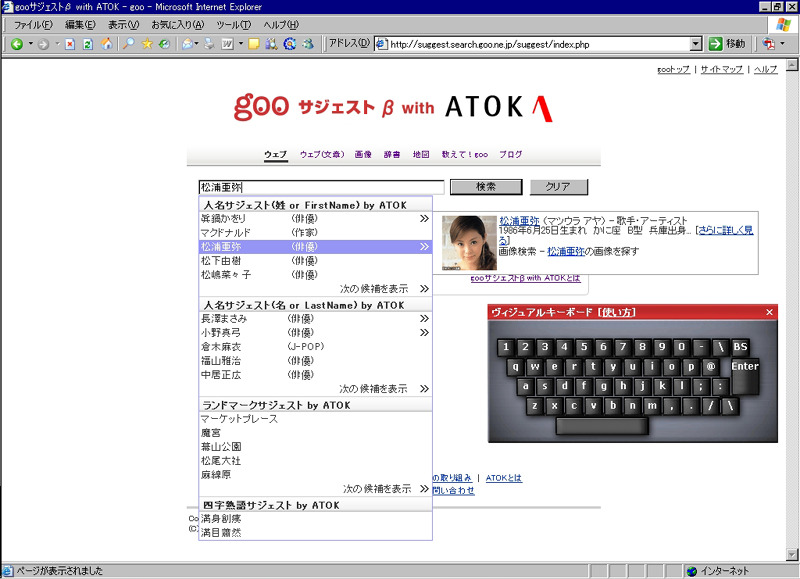The image size is (800, 579).
Task: Click the yellow note toolbar icon
Action: tap(254, 44)
